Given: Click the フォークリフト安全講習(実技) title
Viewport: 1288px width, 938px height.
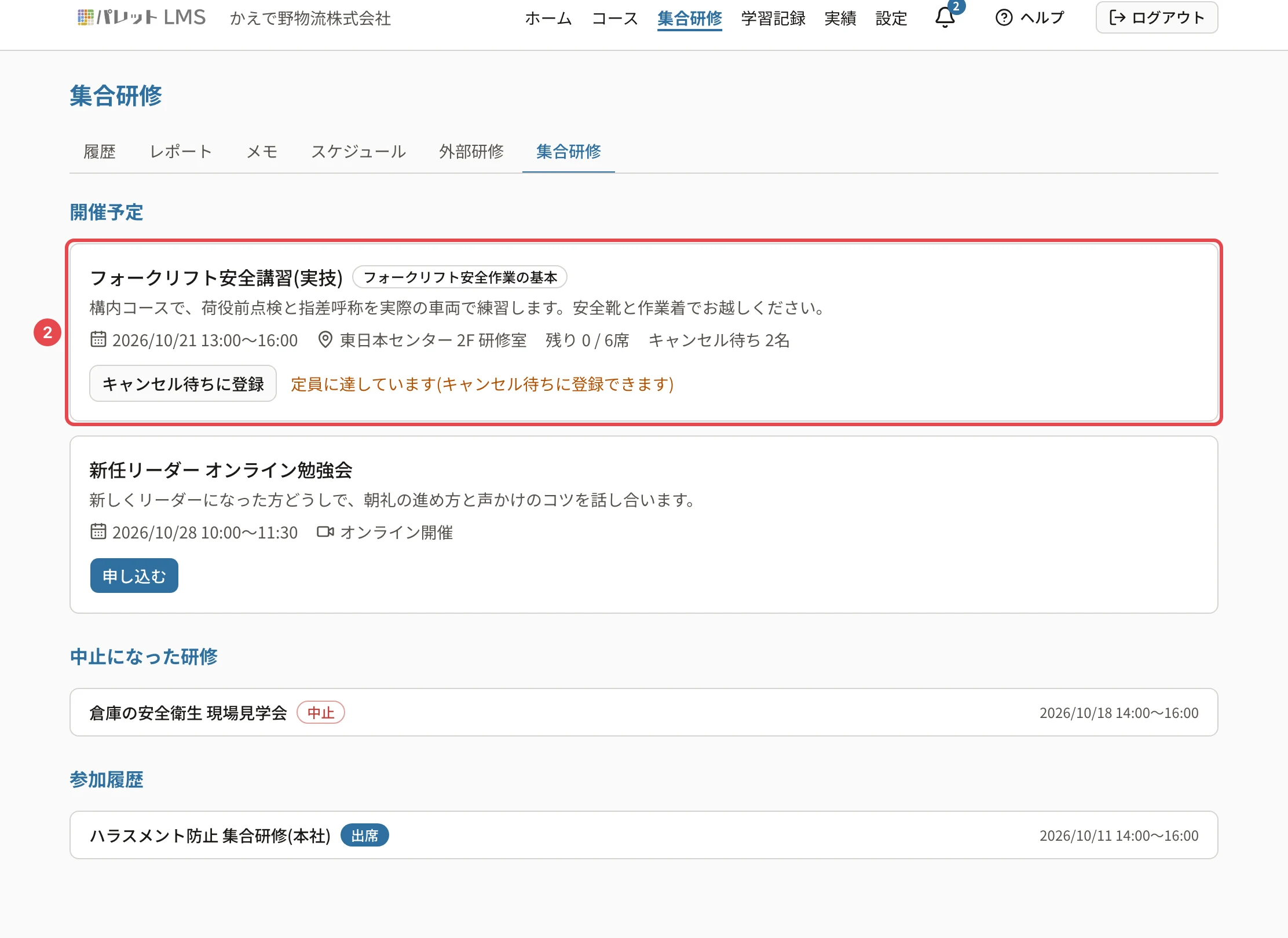Looking at the screenshot, I should pyautogui.click(x=217, y=278).
